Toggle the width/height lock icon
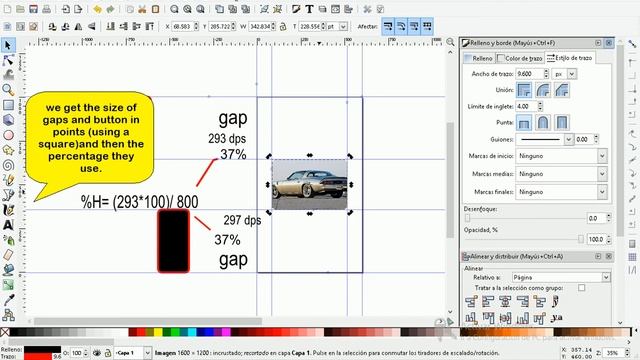Screen dimensions: 640x360 (283, 27)
